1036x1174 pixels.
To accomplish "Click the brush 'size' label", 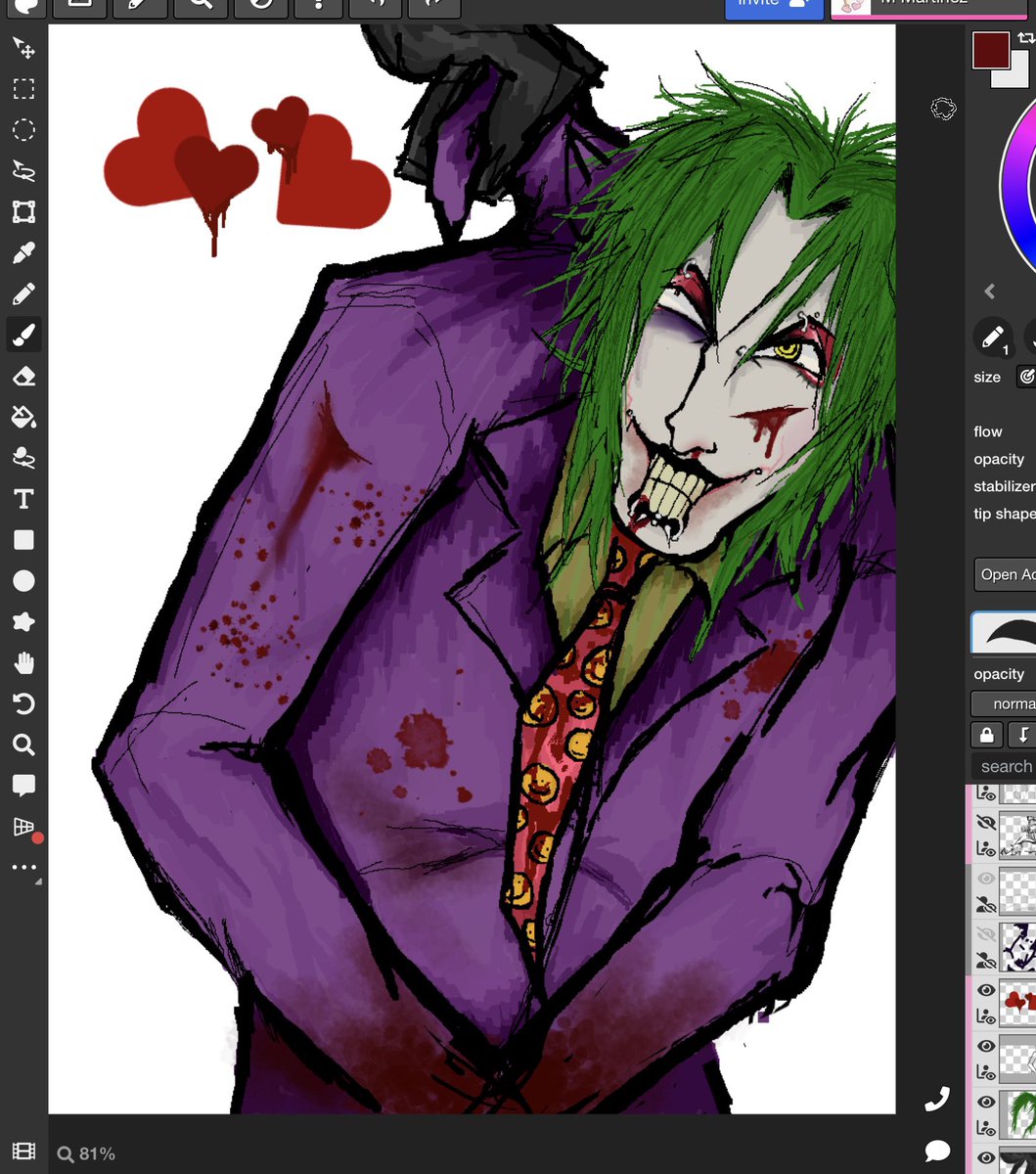I will coord(987,377).
